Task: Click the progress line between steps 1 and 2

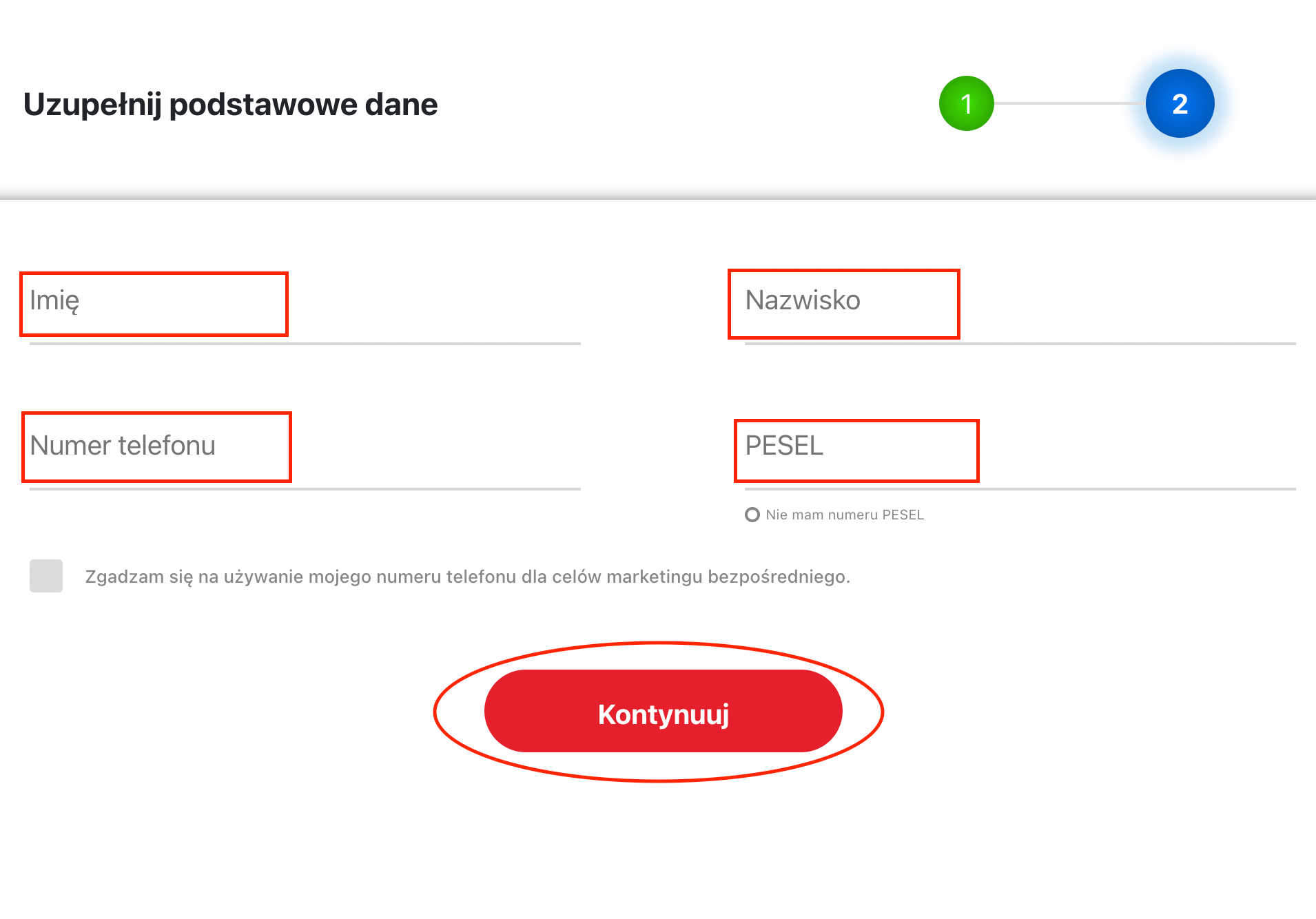Action: coord(1069,103)
